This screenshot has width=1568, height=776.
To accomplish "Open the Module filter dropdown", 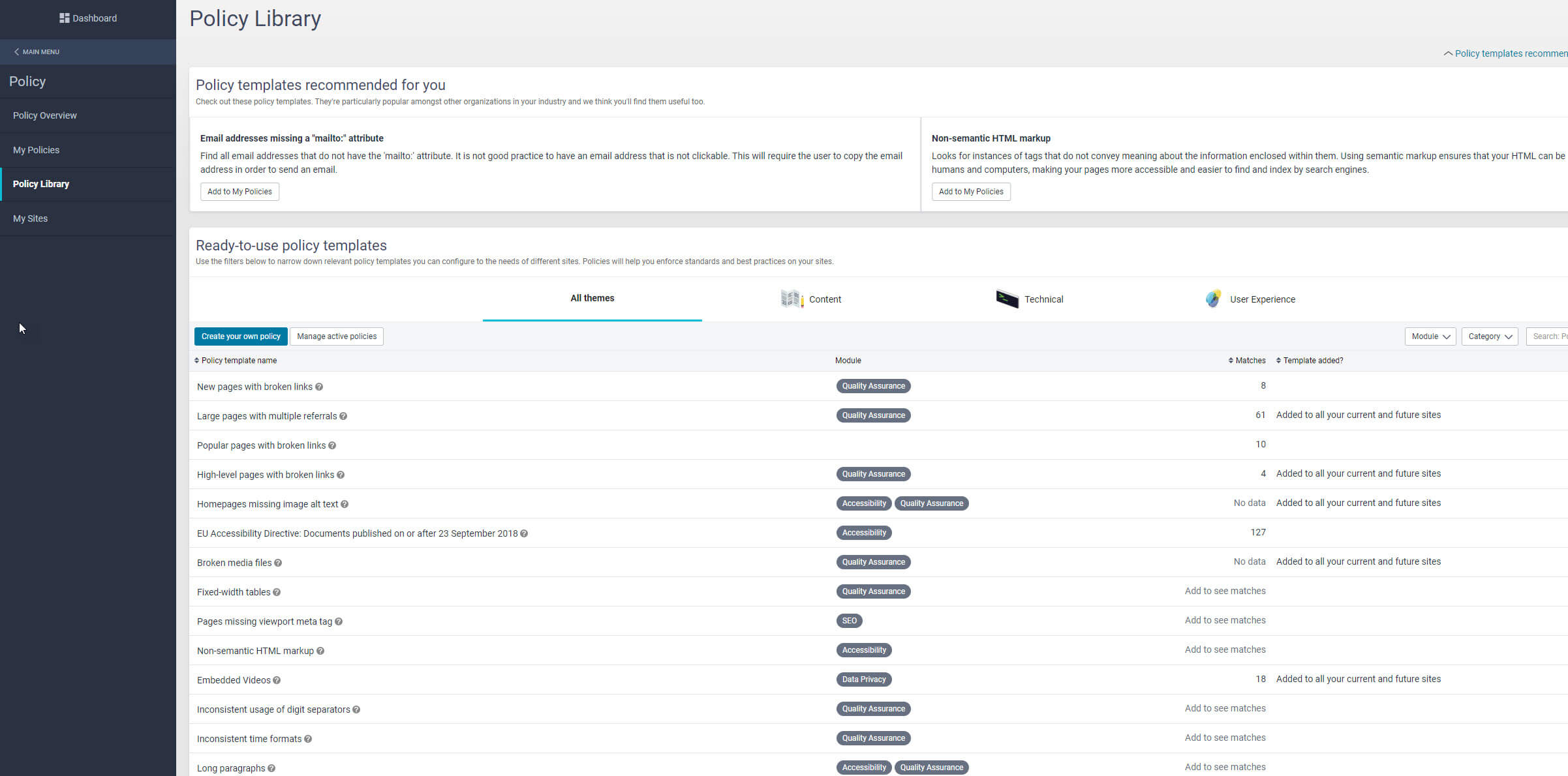I will 1430,336.
